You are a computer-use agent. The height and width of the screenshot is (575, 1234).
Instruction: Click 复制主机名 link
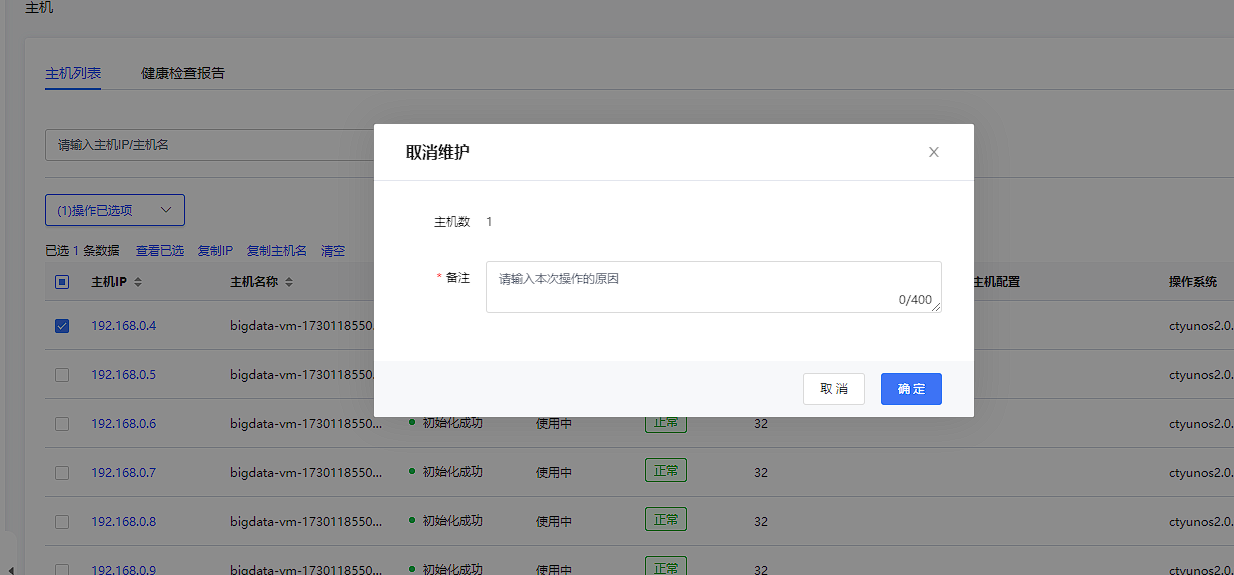277,251
